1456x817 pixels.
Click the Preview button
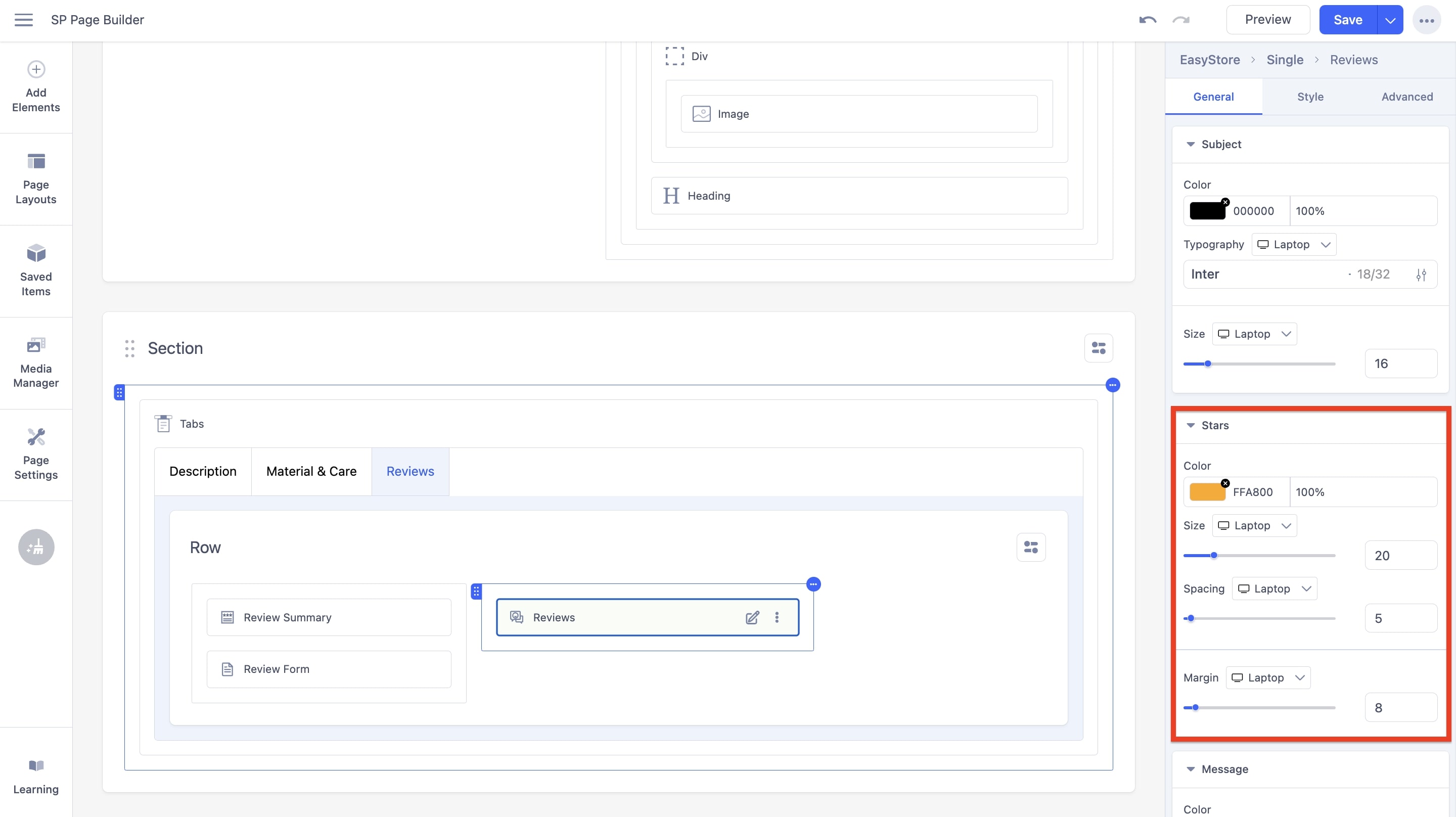click(x=1268, y=19)
